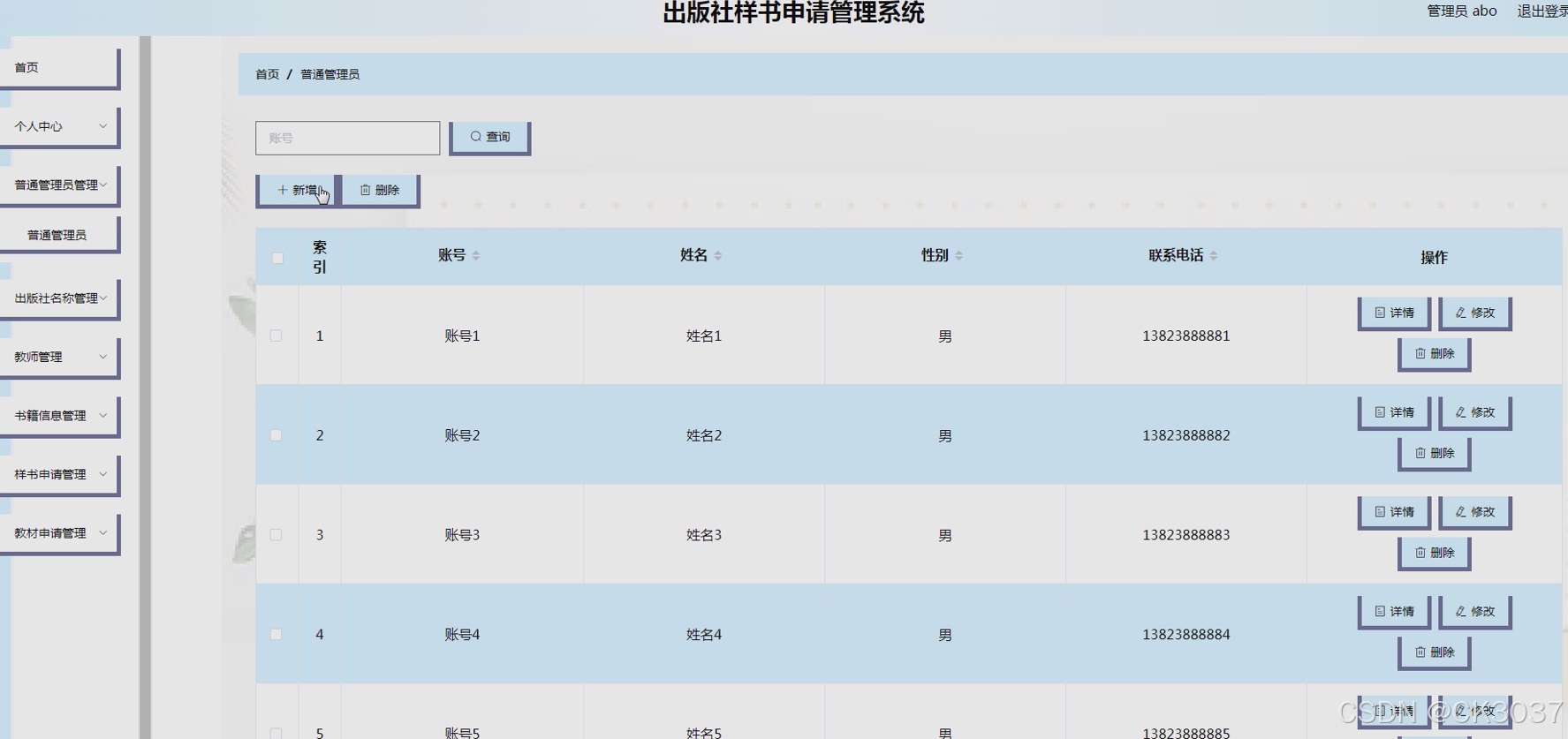Click 删除 for row 账号4
Screen dimensions: 1568x739
coord(1435,652)
